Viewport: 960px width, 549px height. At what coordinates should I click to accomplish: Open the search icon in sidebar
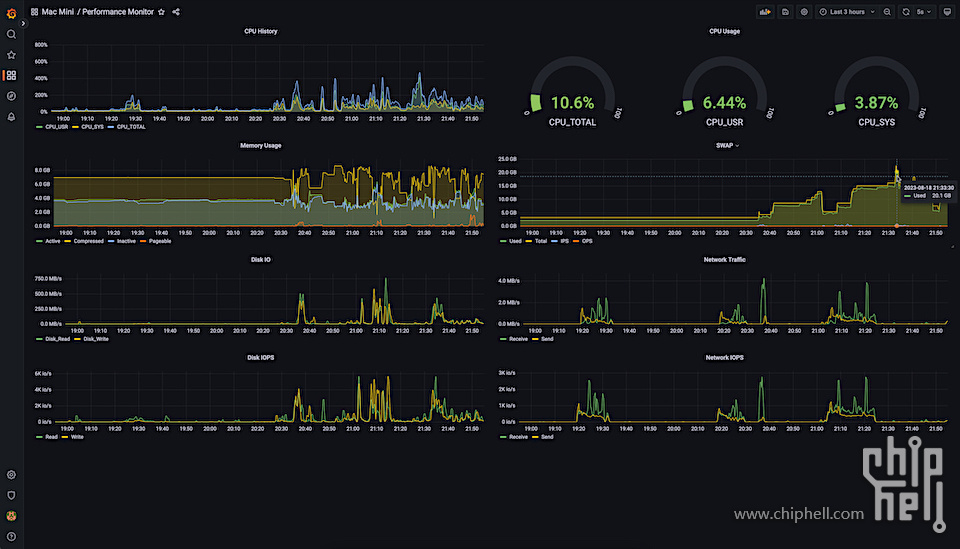(11, 34)
